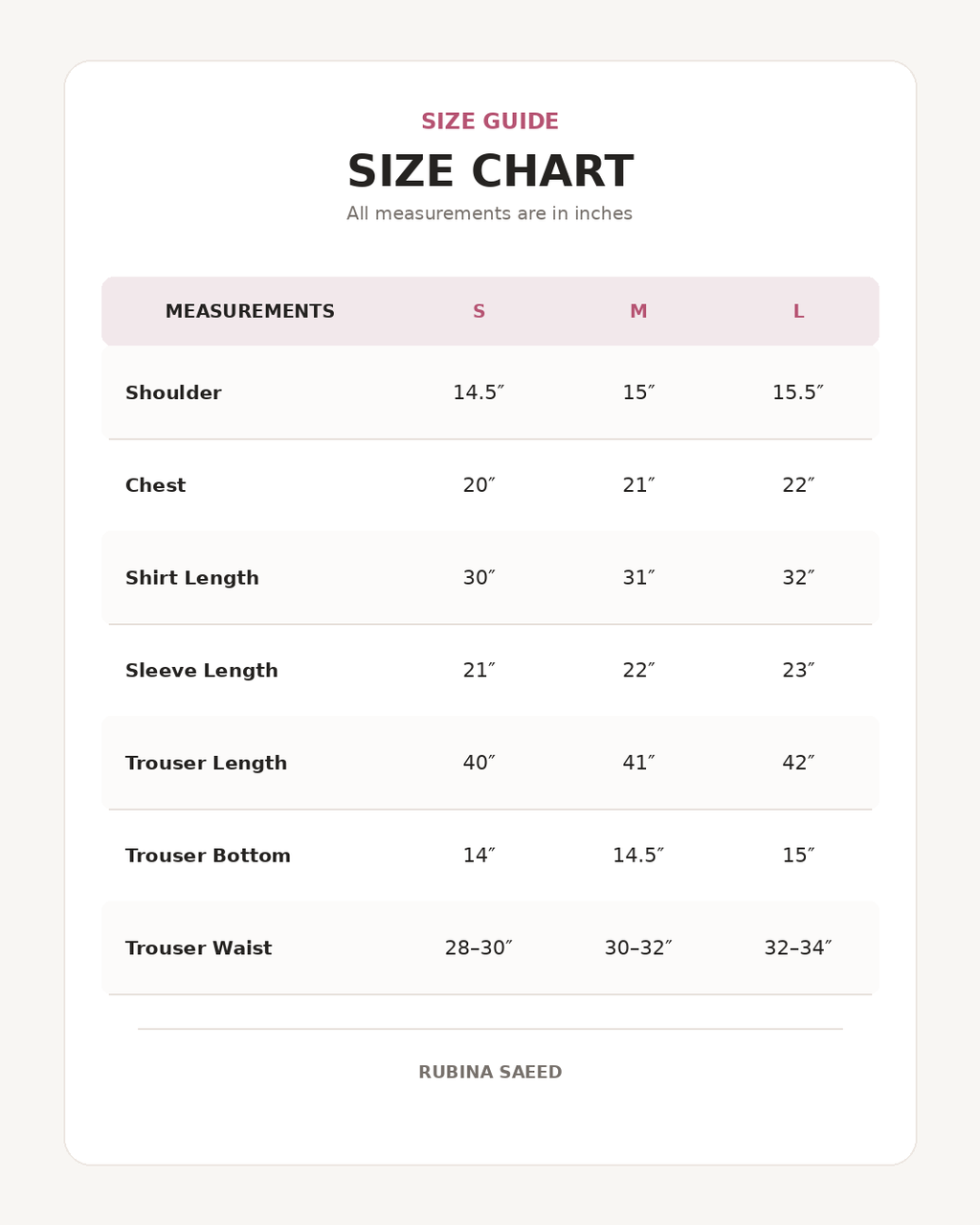Select the M size column header
The width and height of the screenshot is (980, 1225).
coord(638,312)
